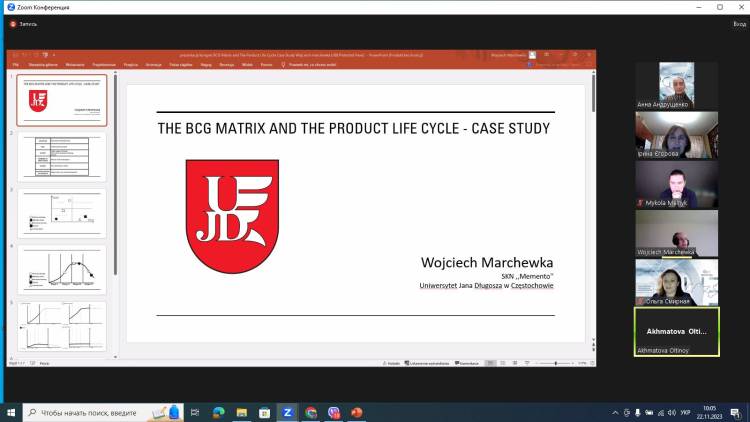This screenshot has height=422, width=750.
Task: Open Zoom from the Windows taskbar
Action: 287,412
